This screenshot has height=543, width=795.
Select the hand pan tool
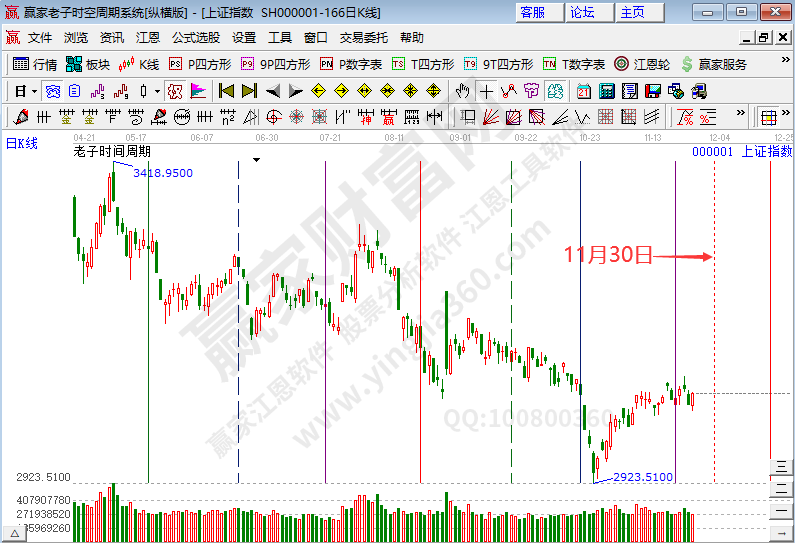[463, 91]
